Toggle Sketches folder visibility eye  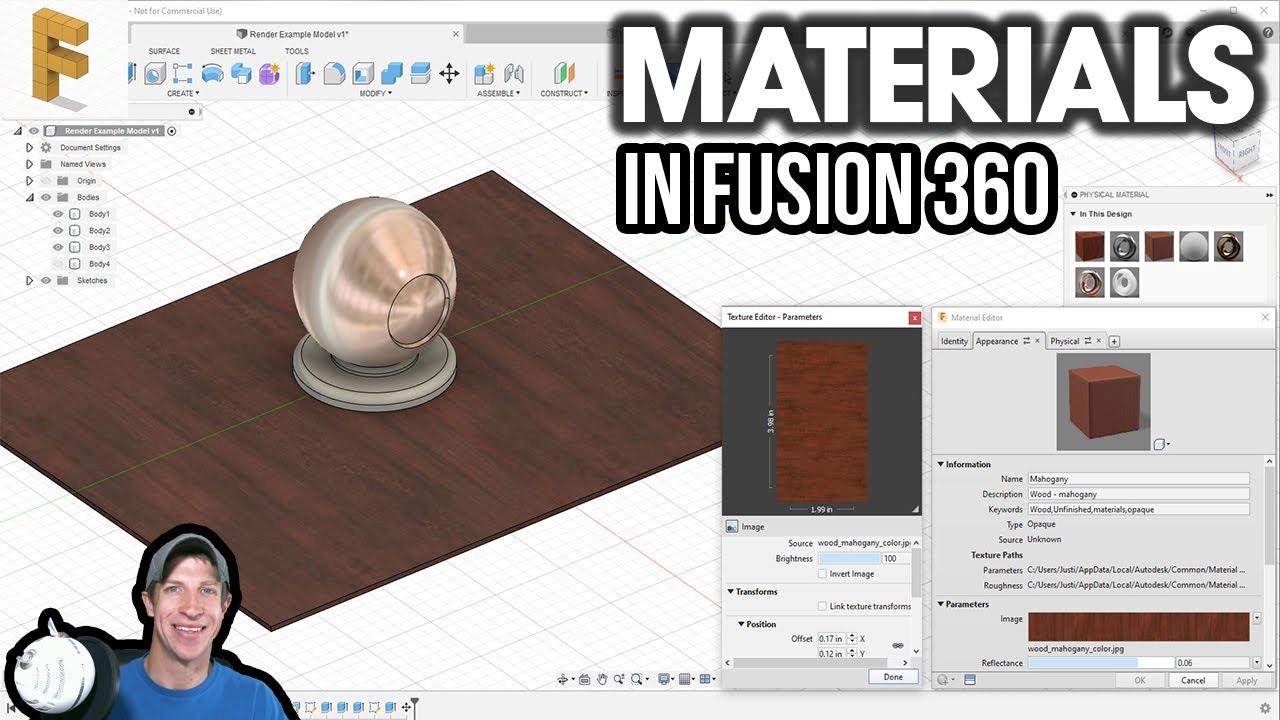pyautogui.click(x=46, y=281)
